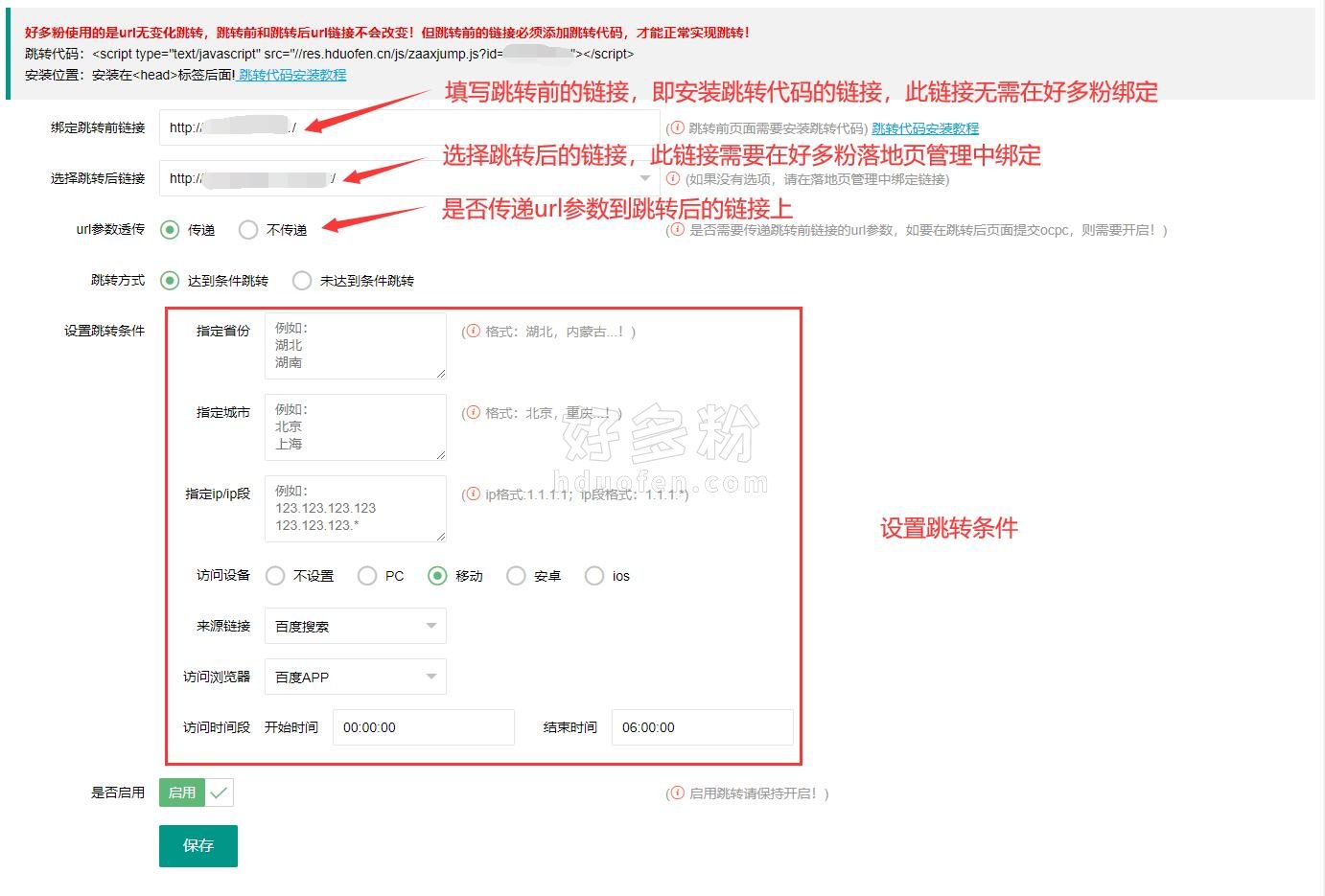Screen dimensions: 1325x896
Task: Click the info icon beside 指定城市 format hint
Action: point(473,413)
